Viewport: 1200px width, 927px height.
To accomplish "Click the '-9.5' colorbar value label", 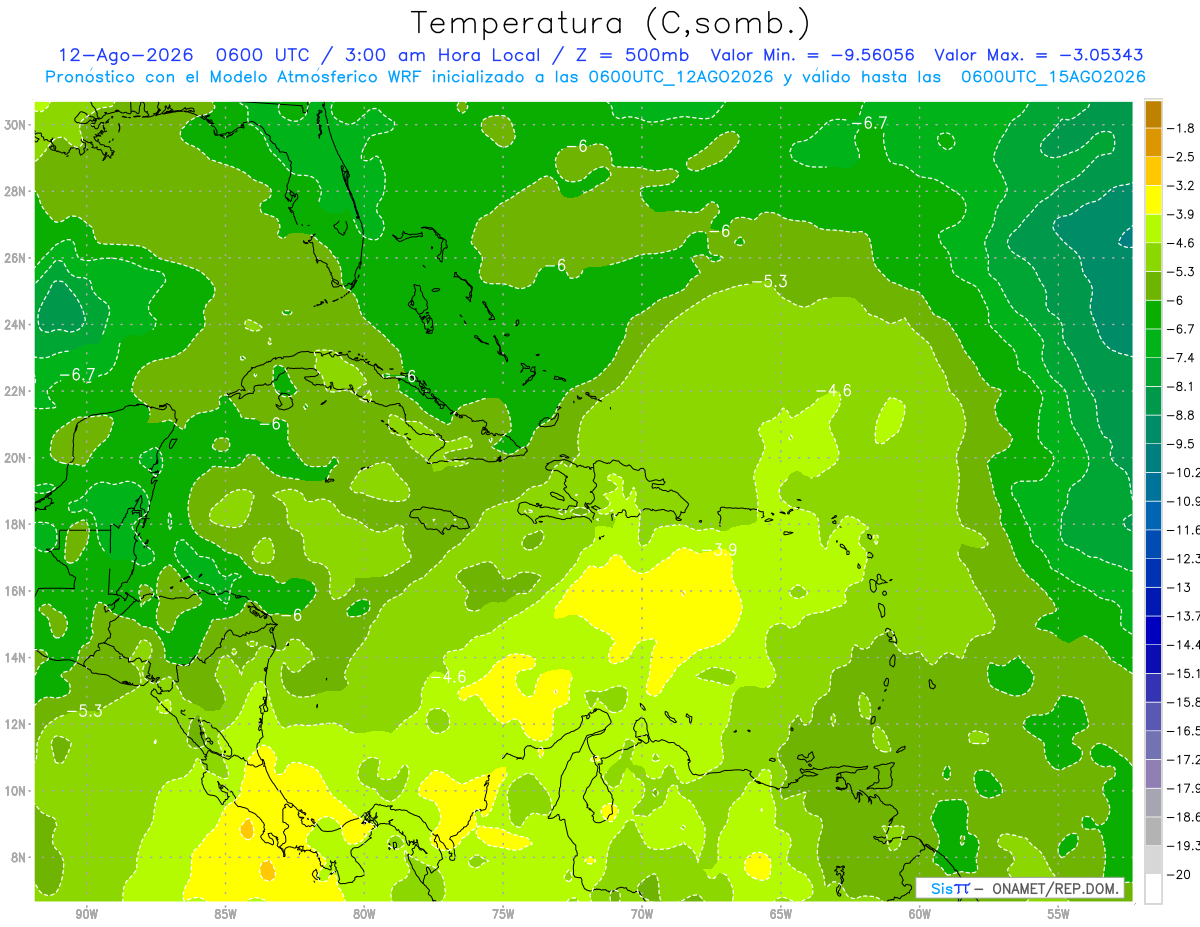I will [x=1181, y=444].
